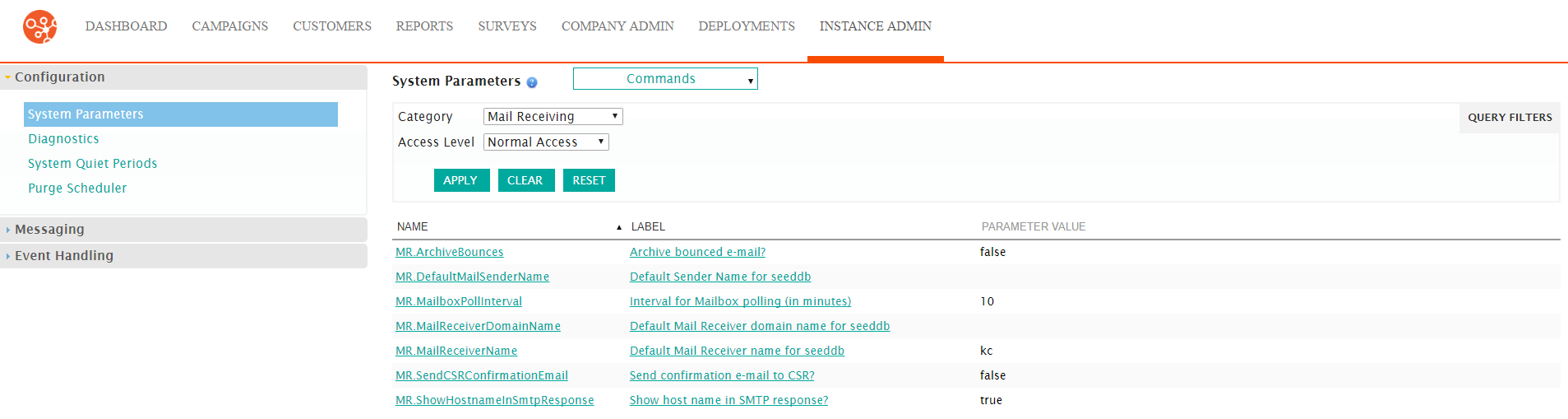1568x419 pixels.
Task: Open the Commands dropdown
Action: 665,79
